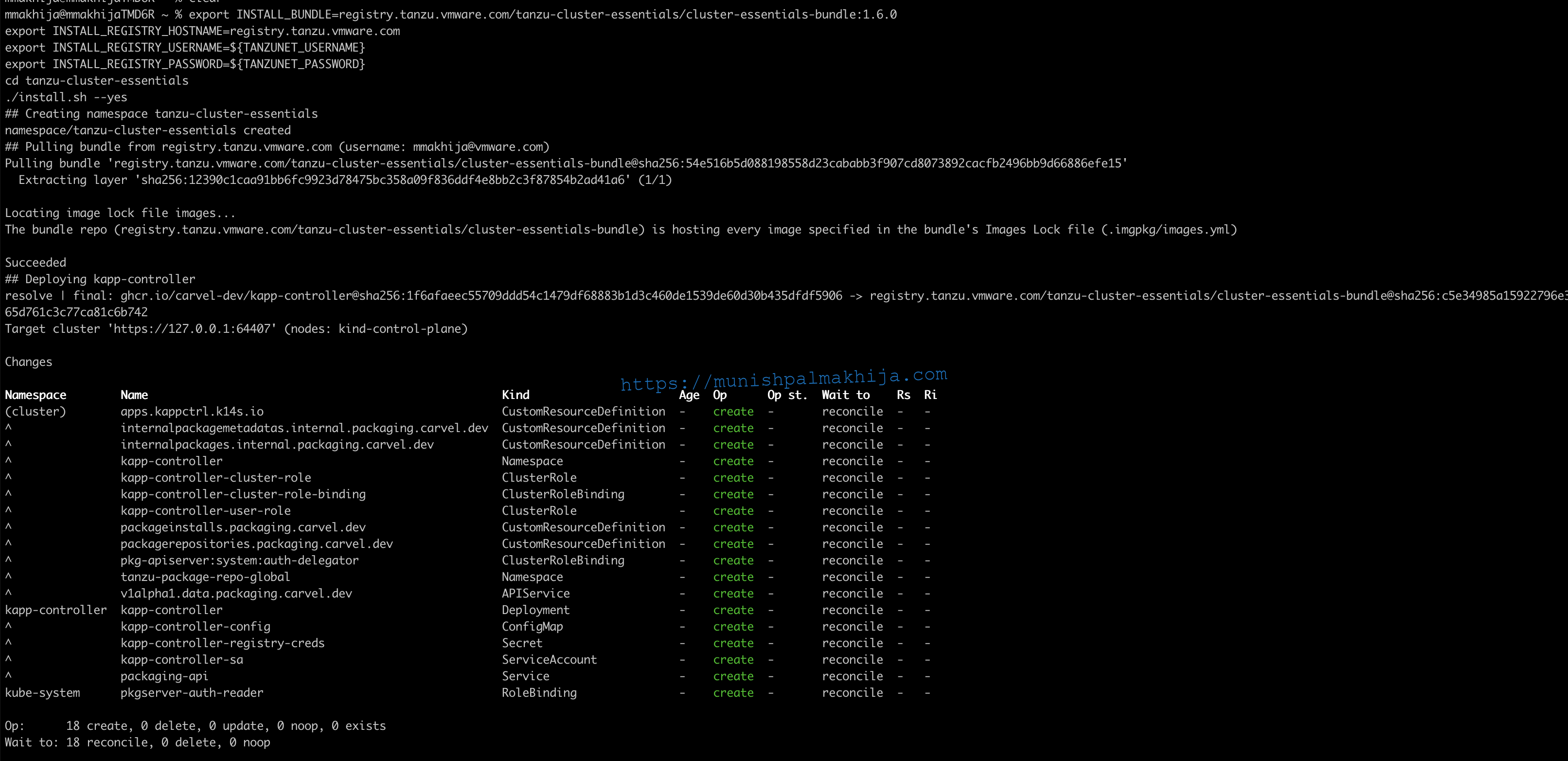Viewport: 1568px width, 761px height.
Task: Click the 'Succeeded' status line
Action: tap(36, 262)
